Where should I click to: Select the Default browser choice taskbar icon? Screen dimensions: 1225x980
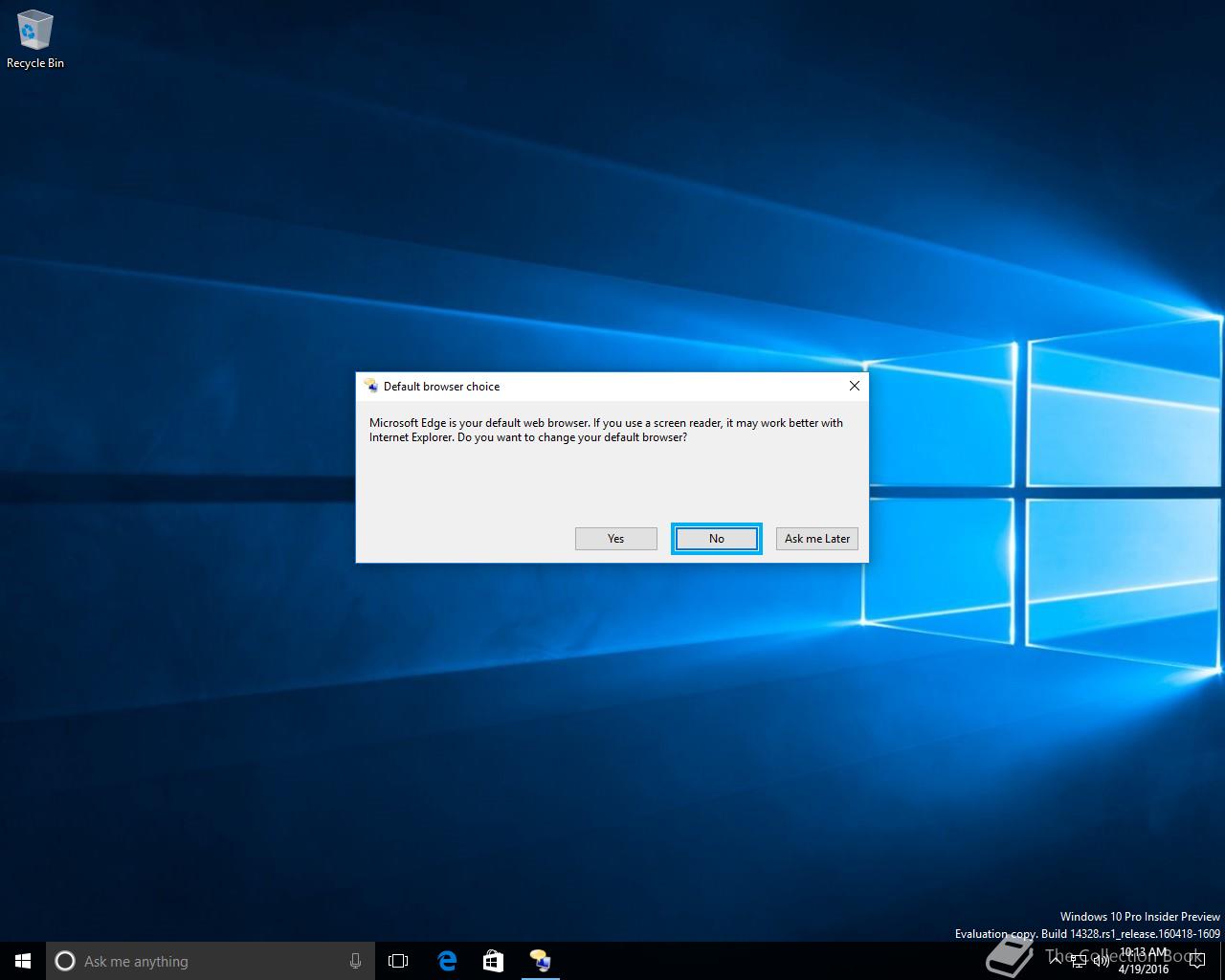[x=540, y=961]
